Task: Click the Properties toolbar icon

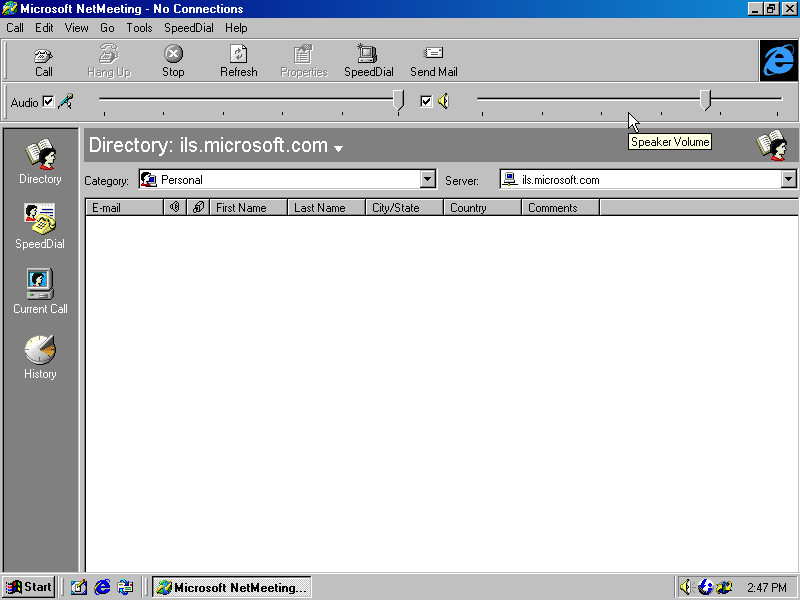Action: 304,61
